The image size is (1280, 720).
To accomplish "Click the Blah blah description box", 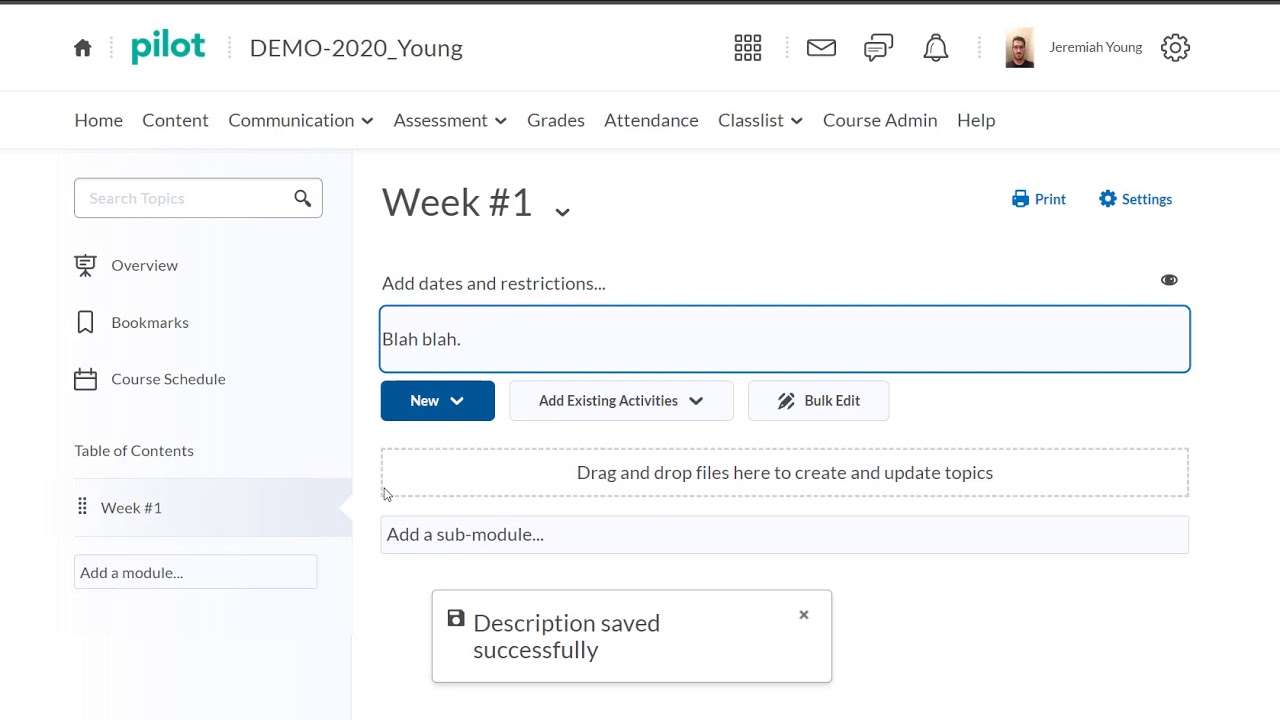I will (x=785, y=339).
